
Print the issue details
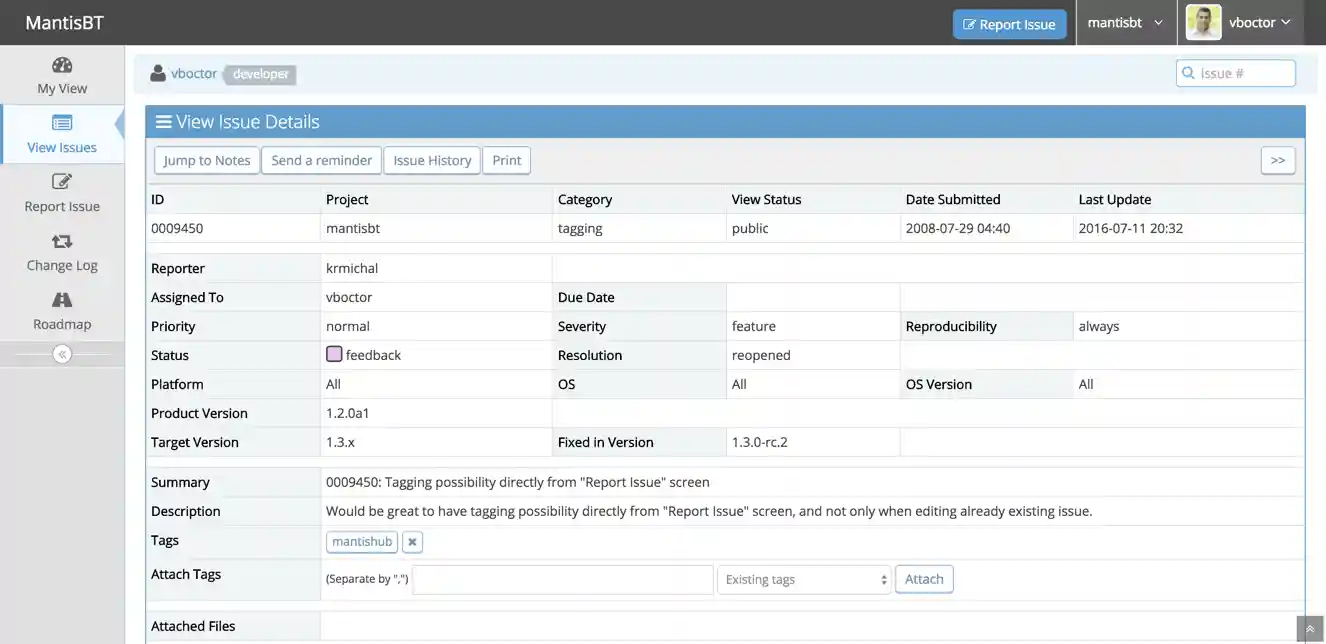tap(506, 160)
